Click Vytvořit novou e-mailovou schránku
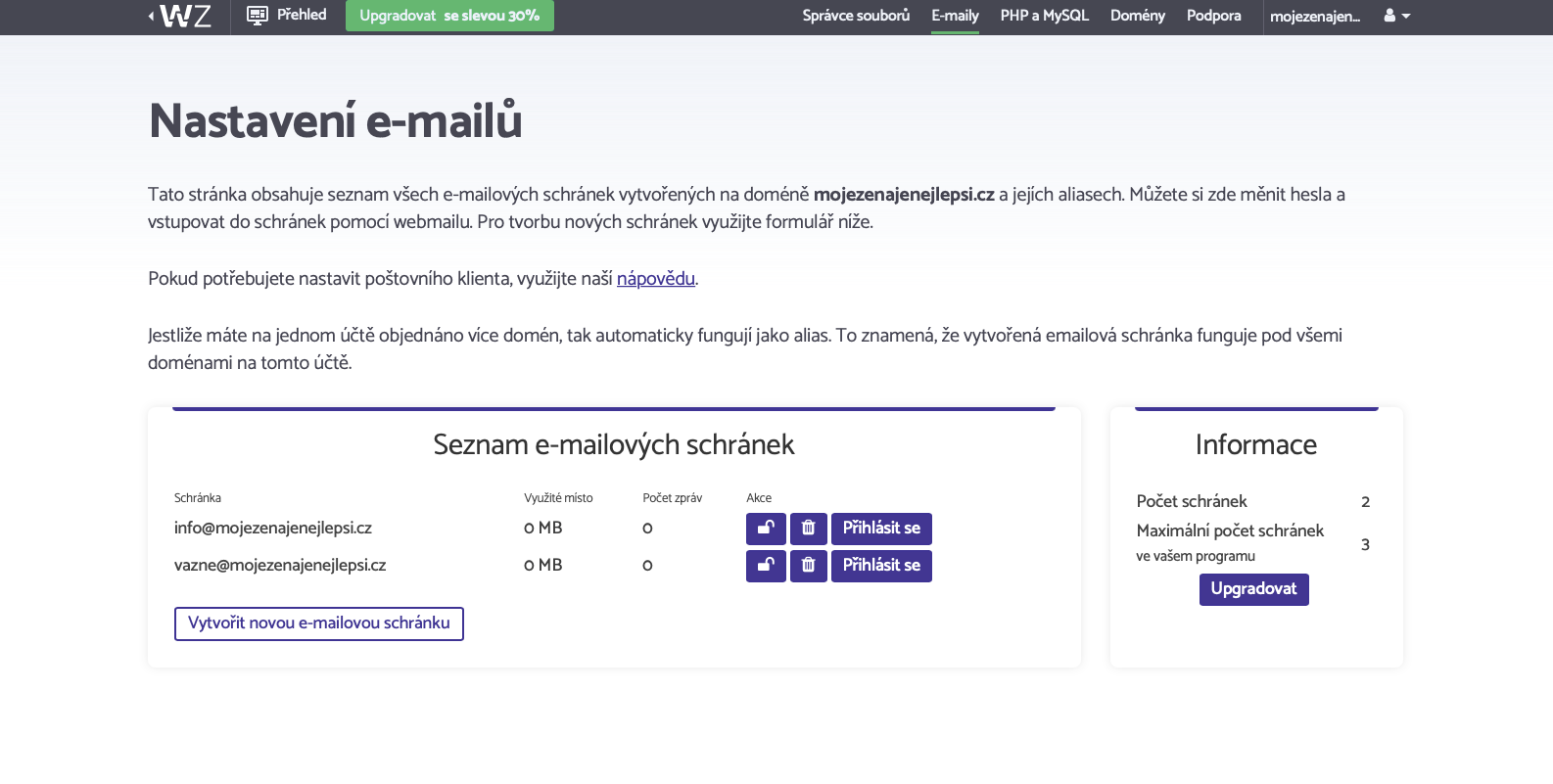1553x784 pixels. pyautogui.click(x=319, y=623)
